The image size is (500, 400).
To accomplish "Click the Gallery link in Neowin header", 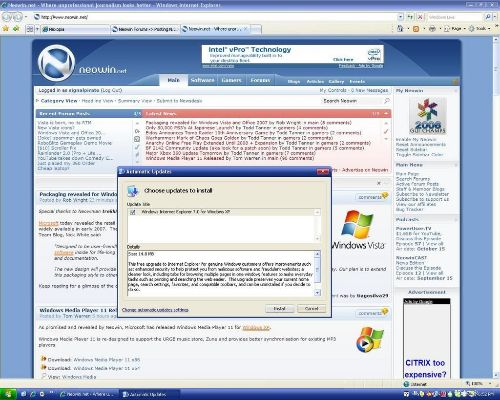I will point(336,81).
